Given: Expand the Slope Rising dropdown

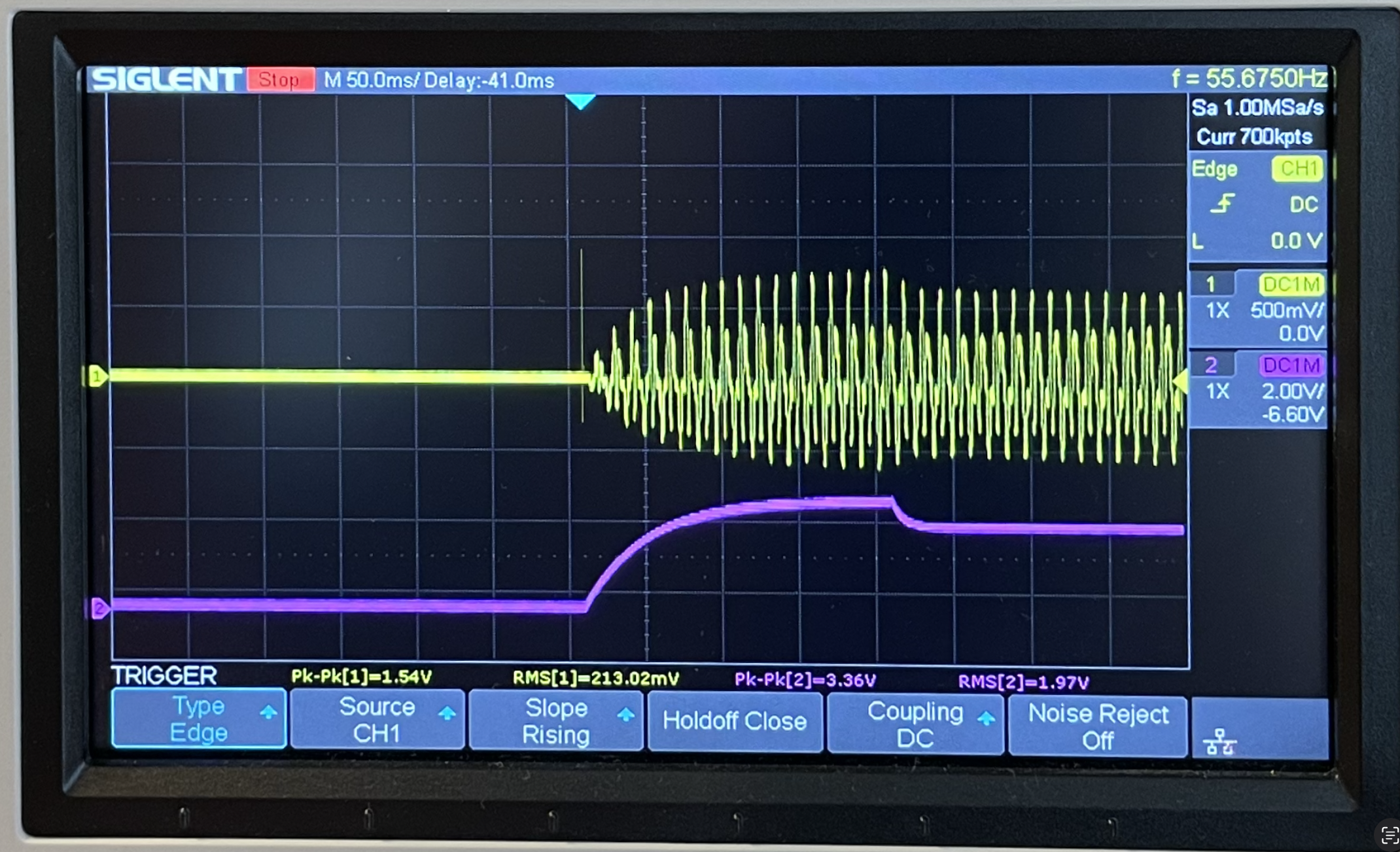Looking at the screenshot, I should 556,720.
